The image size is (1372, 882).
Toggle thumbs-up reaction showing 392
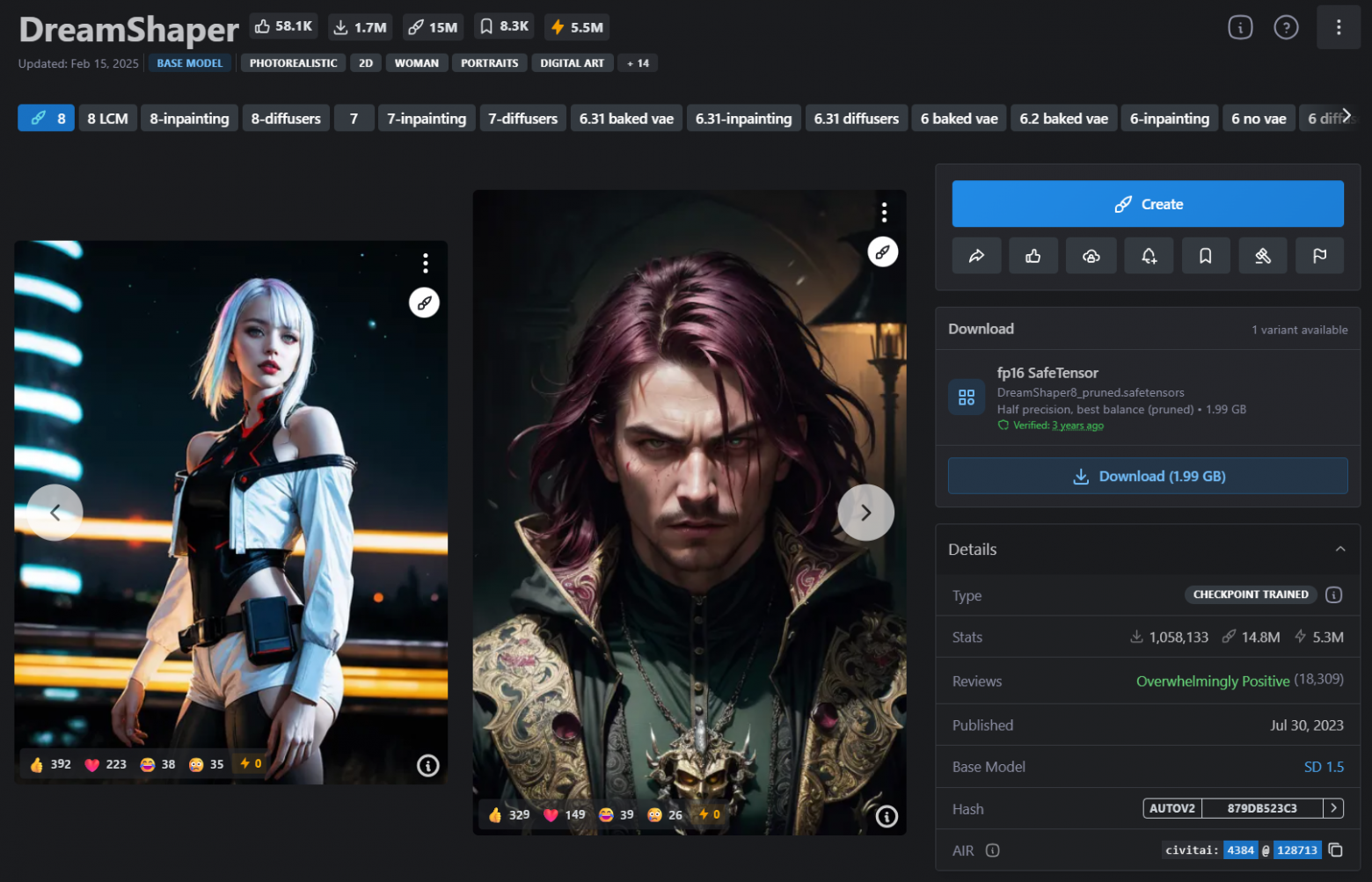(x=50, y=764)
